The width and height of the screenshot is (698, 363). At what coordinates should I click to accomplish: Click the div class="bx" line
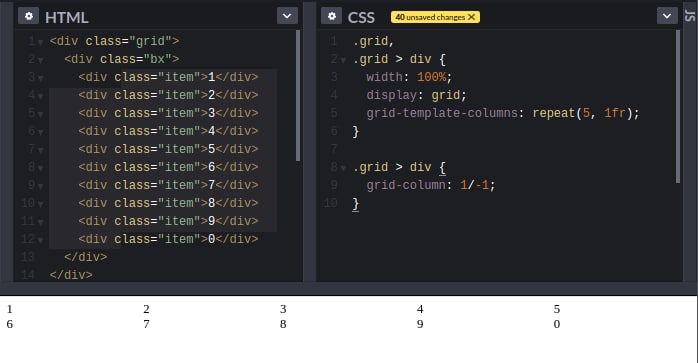[122, 59]
